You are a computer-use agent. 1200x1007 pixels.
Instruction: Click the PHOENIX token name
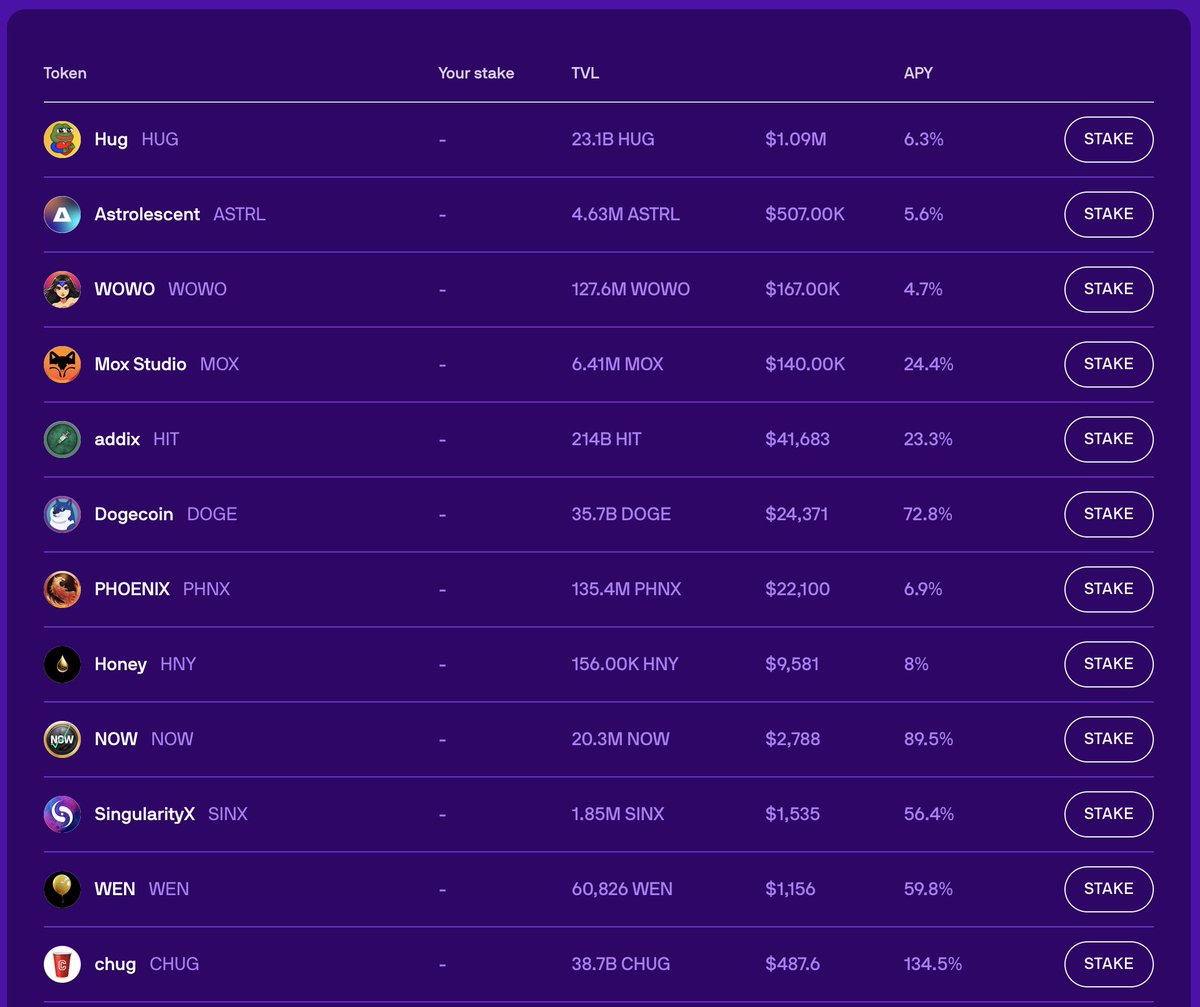pyautogui.click(x=132, y=589)
